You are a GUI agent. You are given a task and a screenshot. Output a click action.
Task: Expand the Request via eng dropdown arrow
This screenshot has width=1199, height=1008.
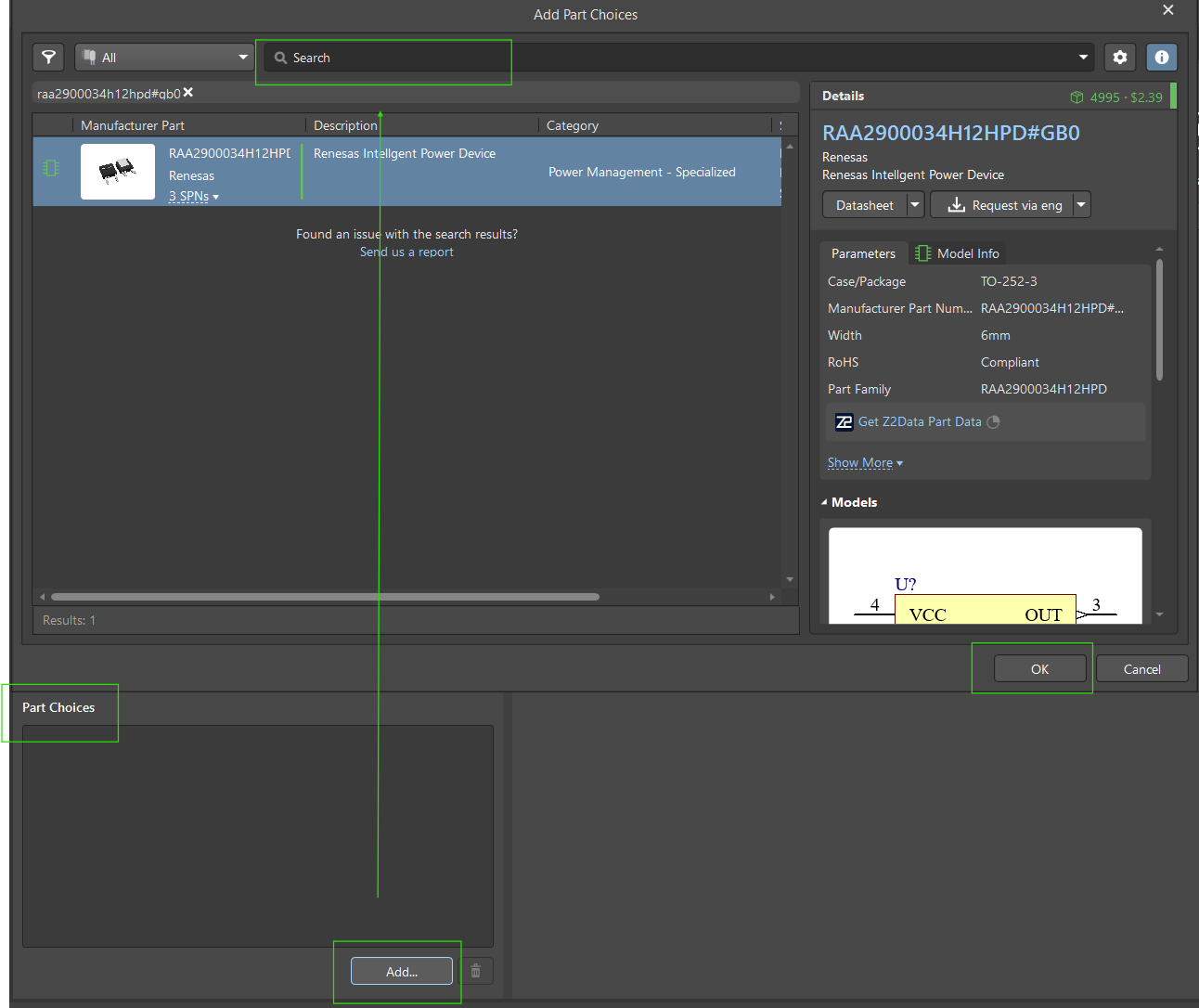point(1081,205)
